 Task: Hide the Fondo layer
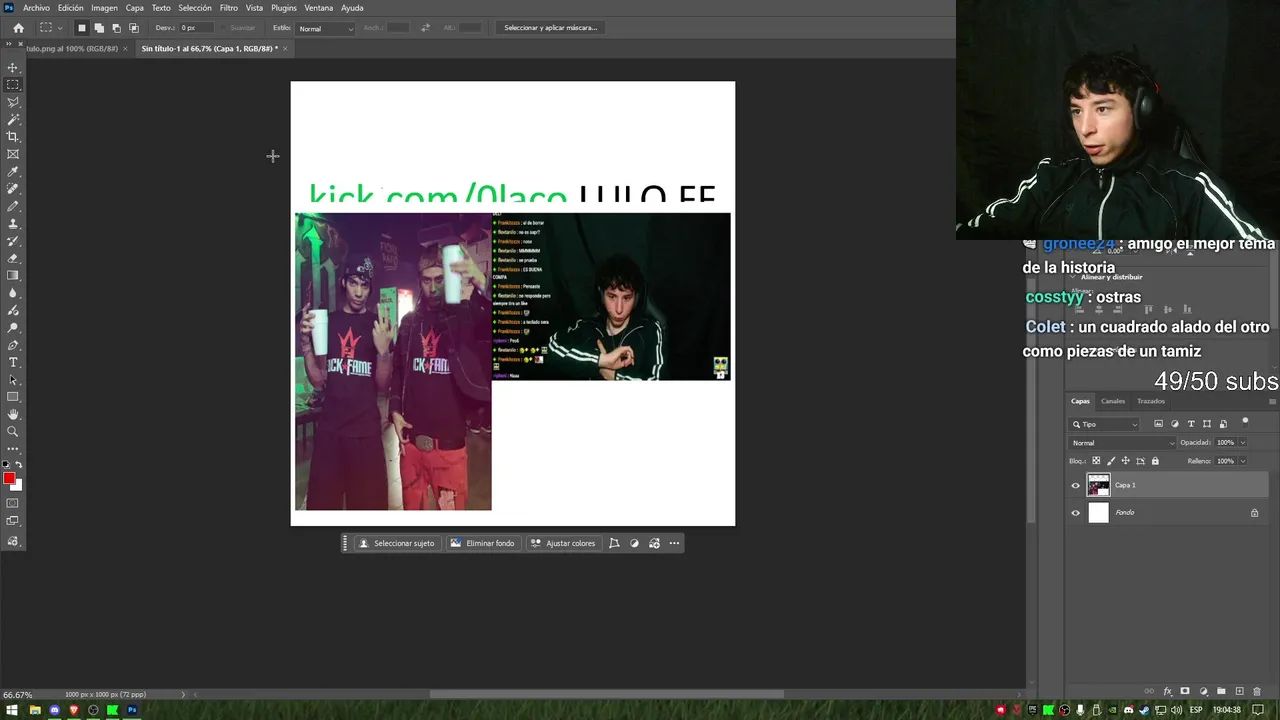(x=1076, y=513)
